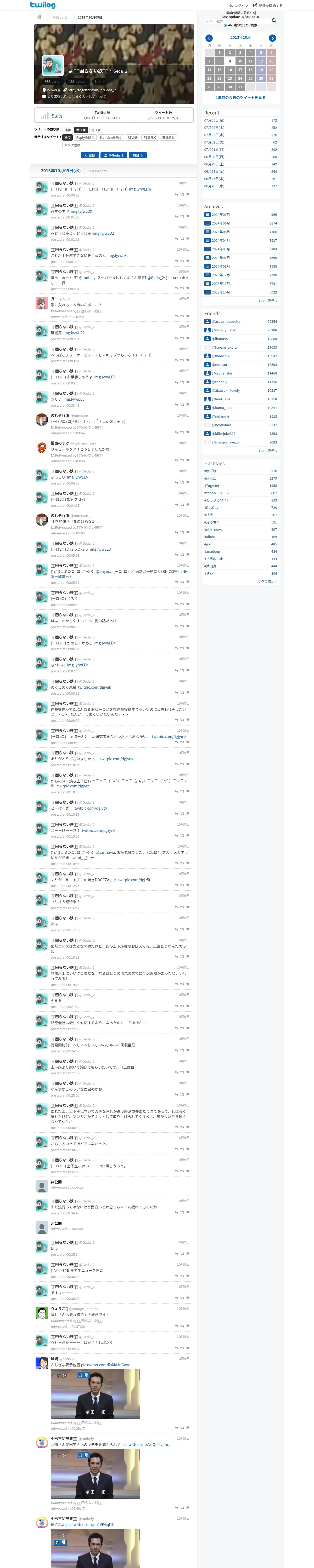
Task: Open hashtag #Togetter
Action: pos(212,486)
